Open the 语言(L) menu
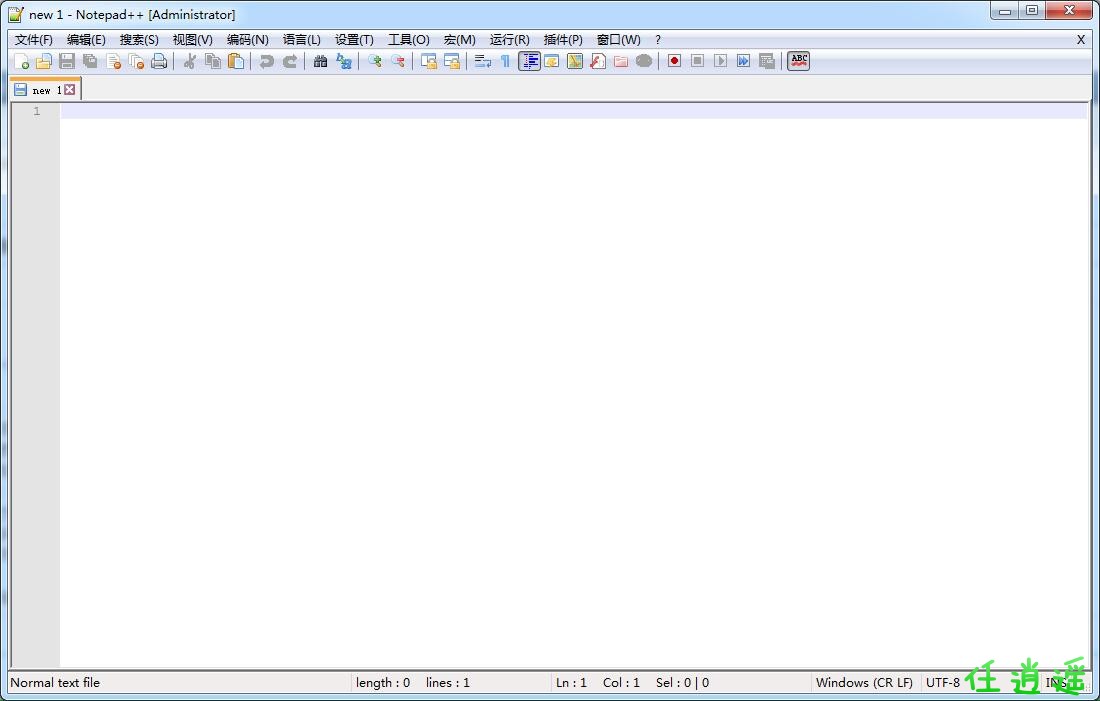 coord(302,40)
